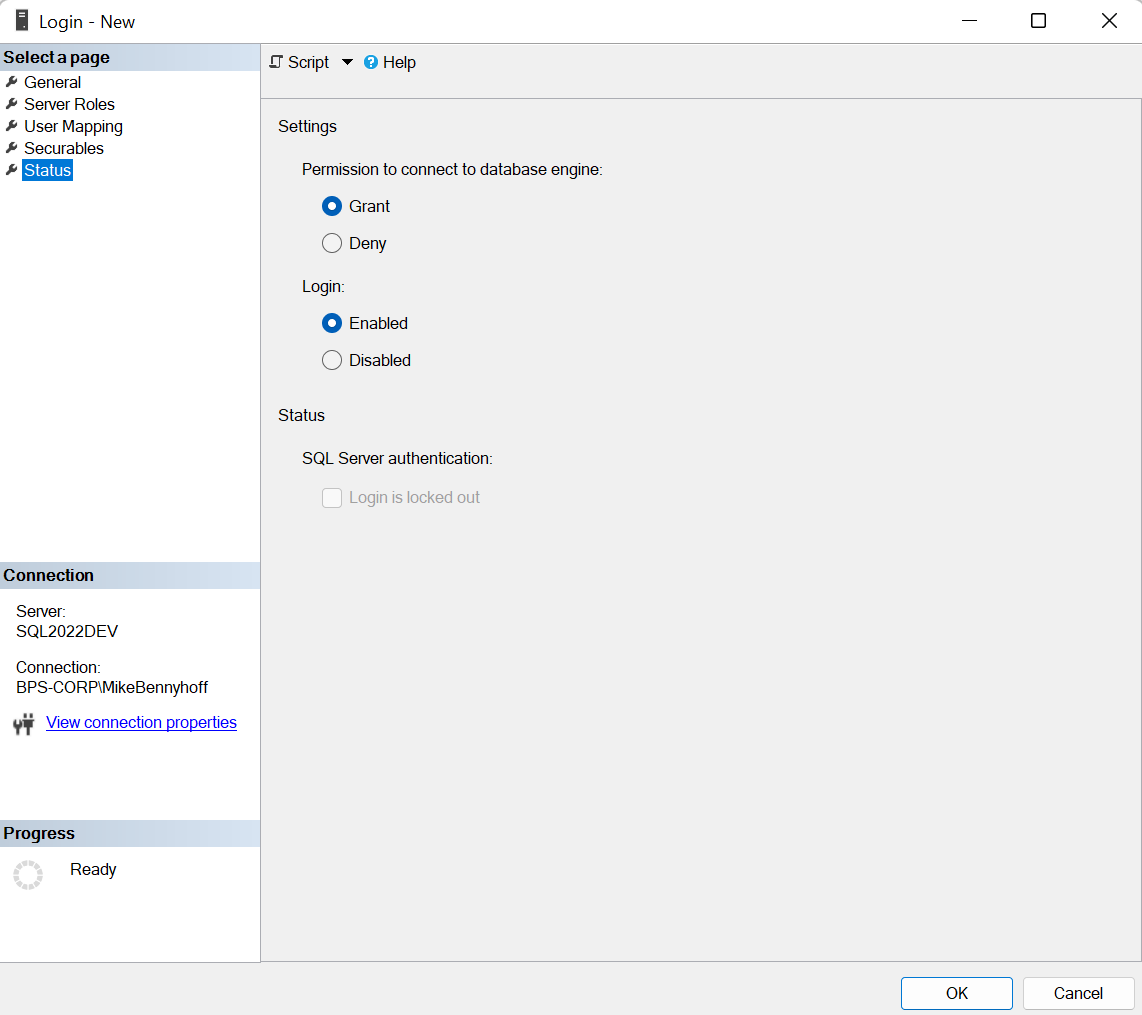Image resolution: width=1142 pixels, height=1015 pixels.
Task: Click the SQL Server authentication label
Action: [398, 459]
